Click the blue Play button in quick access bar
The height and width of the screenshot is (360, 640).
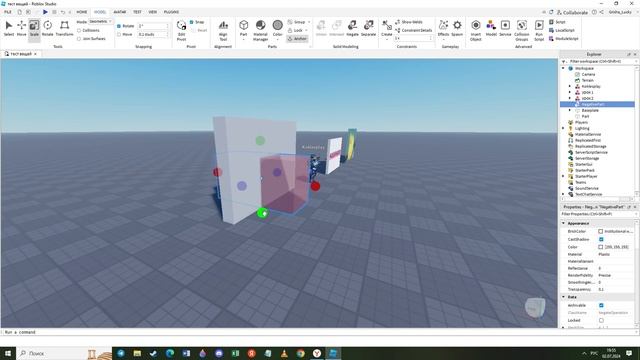click(45, 12)
